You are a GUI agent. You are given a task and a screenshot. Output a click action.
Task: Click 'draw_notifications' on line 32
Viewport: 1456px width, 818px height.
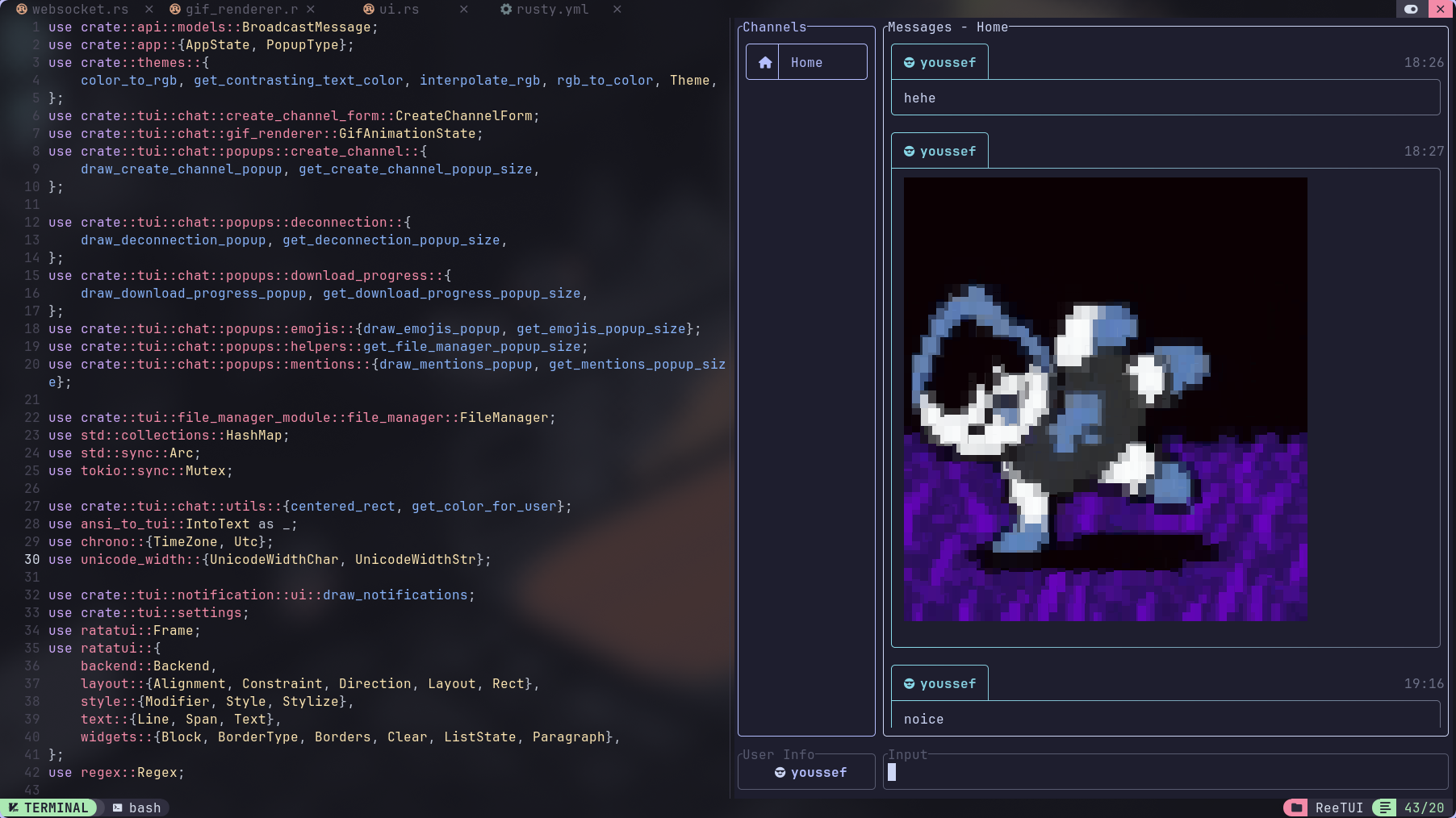[x=395, y=595]
